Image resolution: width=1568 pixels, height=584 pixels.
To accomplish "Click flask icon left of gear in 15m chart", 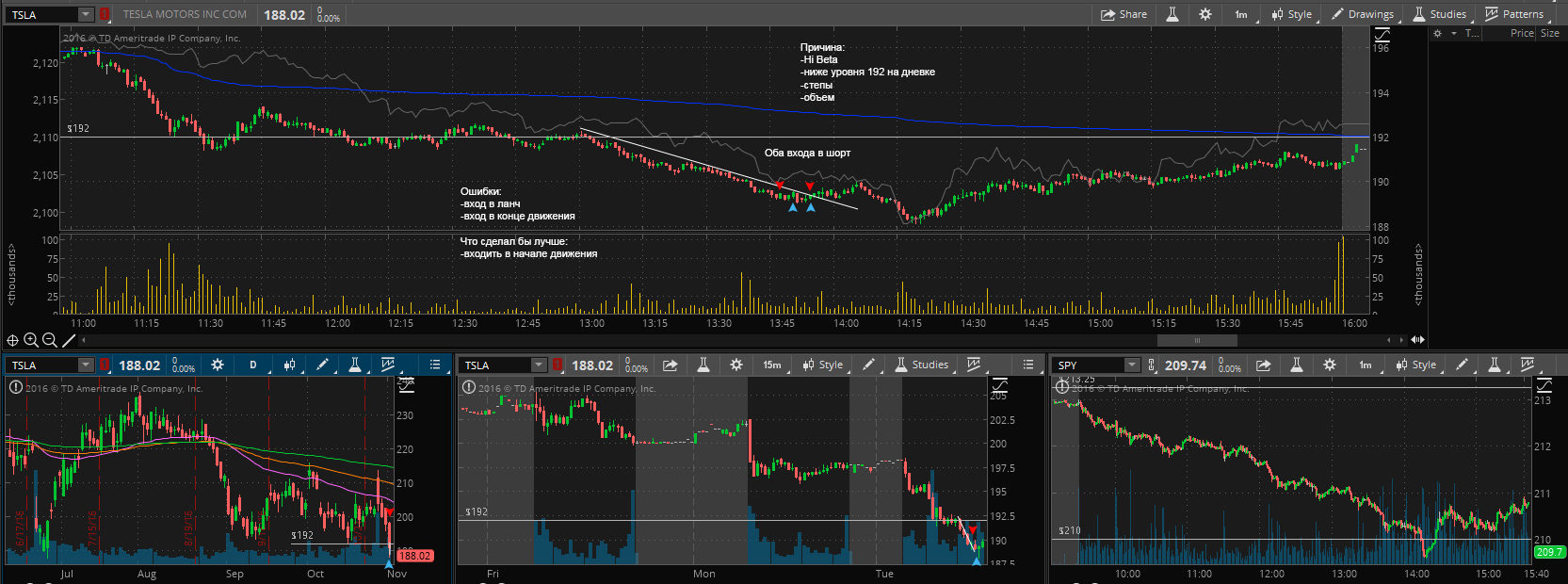I will point(703,365).
